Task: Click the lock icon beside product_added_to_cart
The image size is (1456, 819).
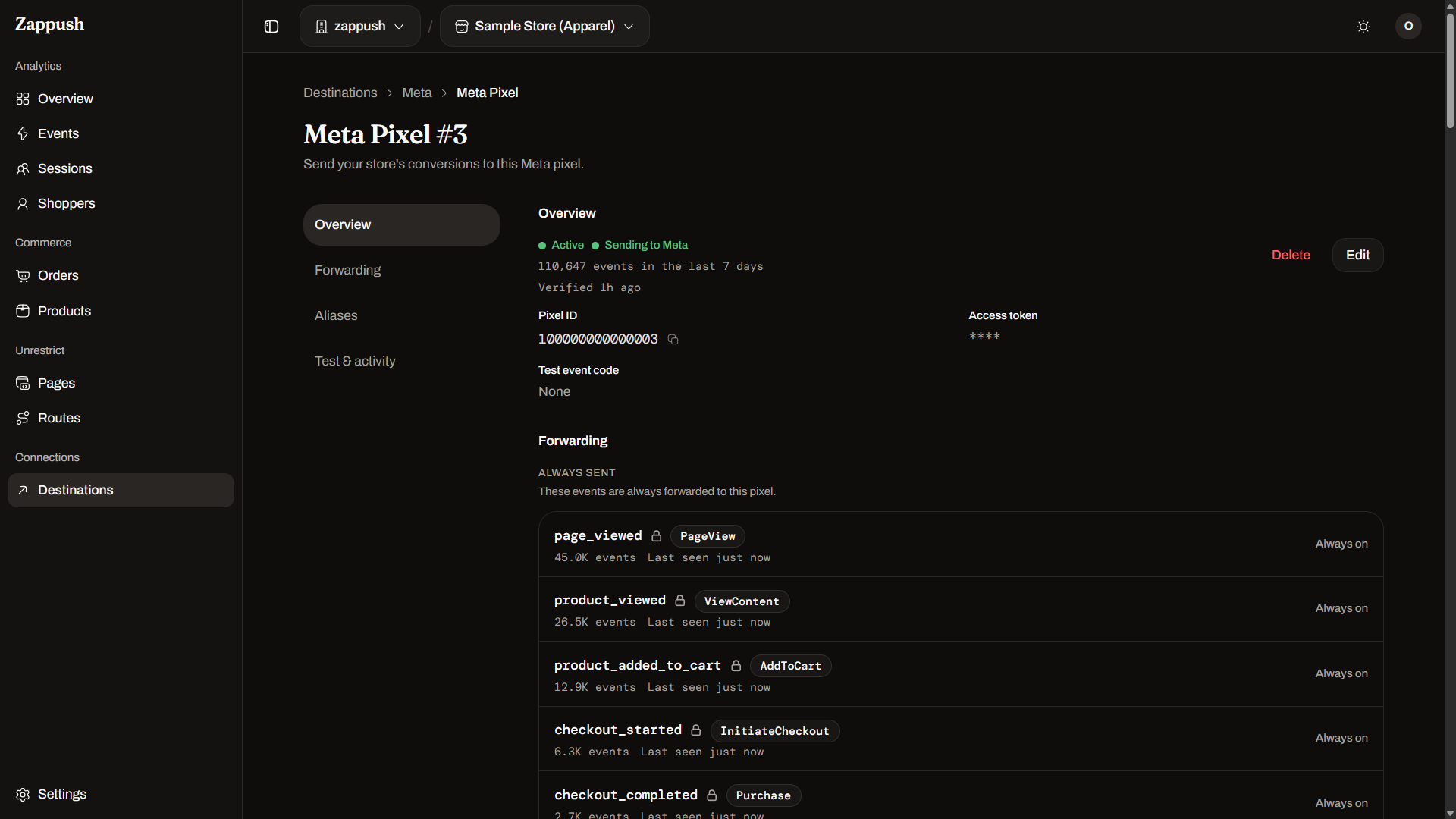Action: tap(736, 666)
